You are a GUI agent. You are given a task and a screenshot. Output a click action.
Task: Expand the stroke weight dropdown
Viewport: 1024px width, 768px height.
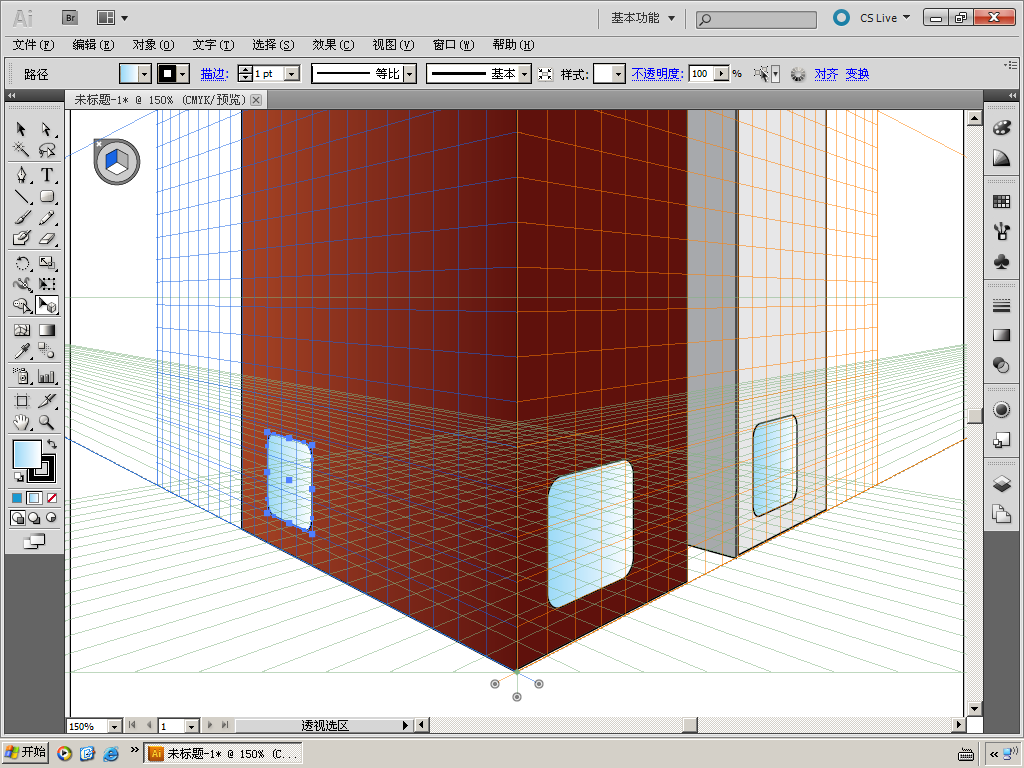pyautogui.click(x=292, y=74)
